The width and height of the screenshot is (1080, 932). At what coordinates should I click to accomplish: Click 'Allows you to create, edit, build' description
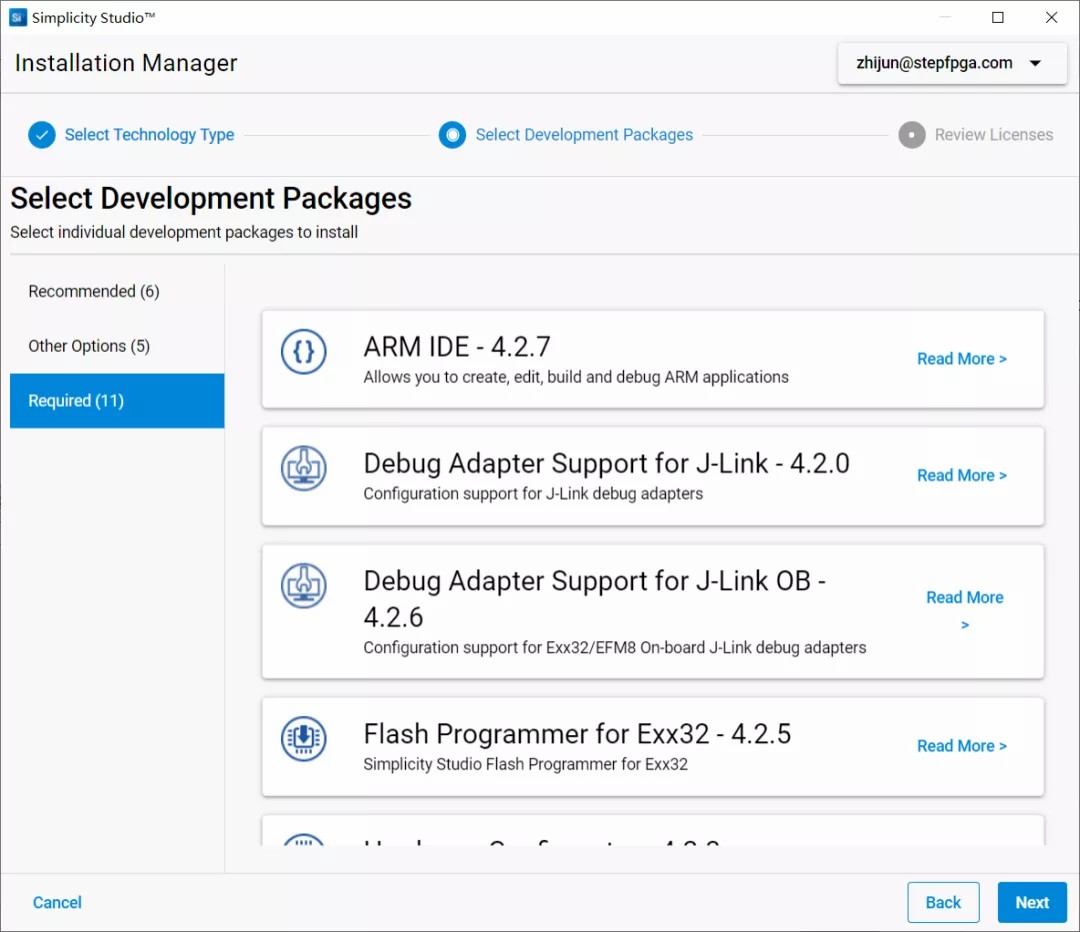[576, 377]
